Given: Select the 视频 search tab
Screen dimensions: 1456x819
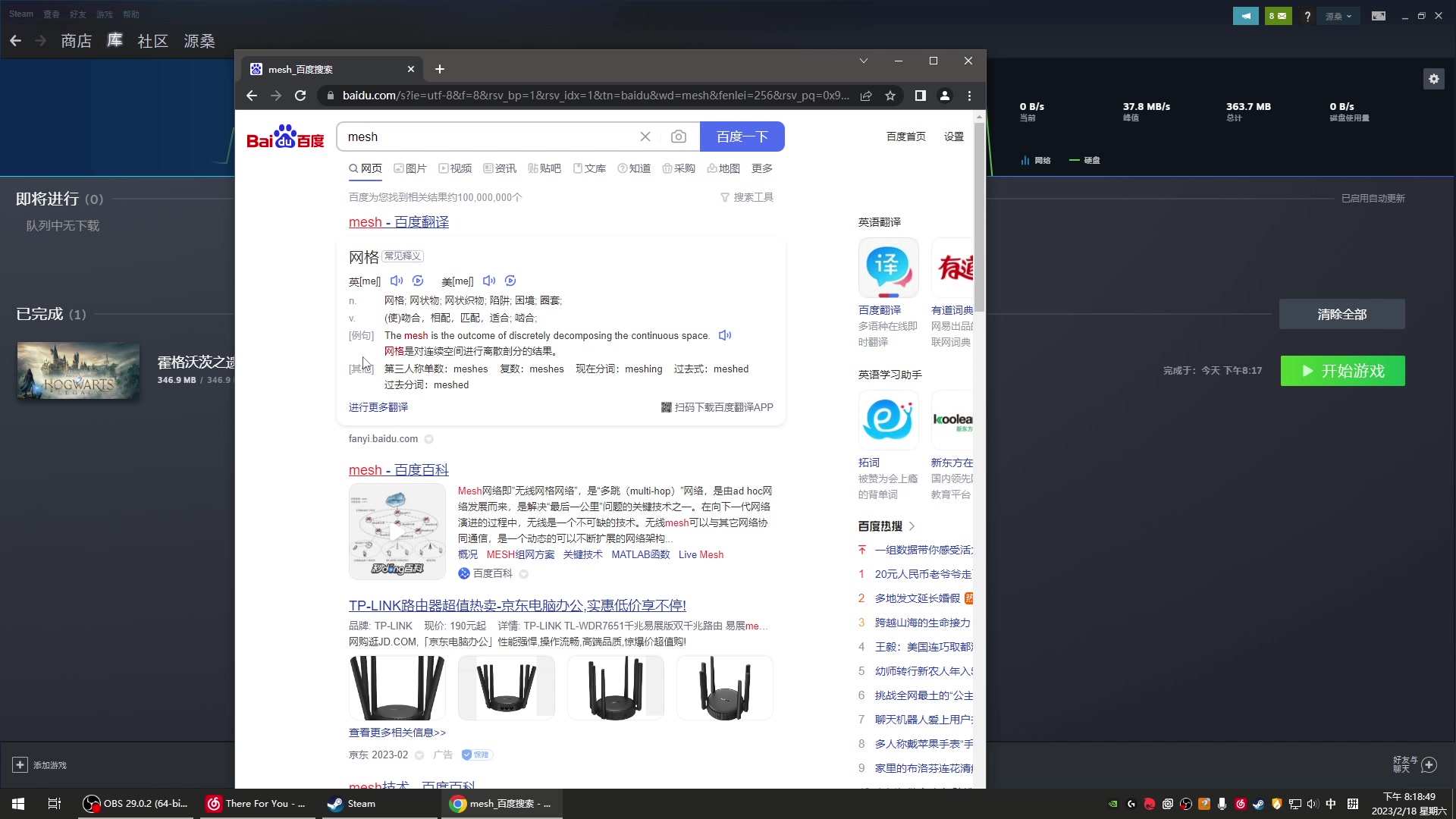Looking at the screenshot, I should pyautogui.click(x=455, y=168).
